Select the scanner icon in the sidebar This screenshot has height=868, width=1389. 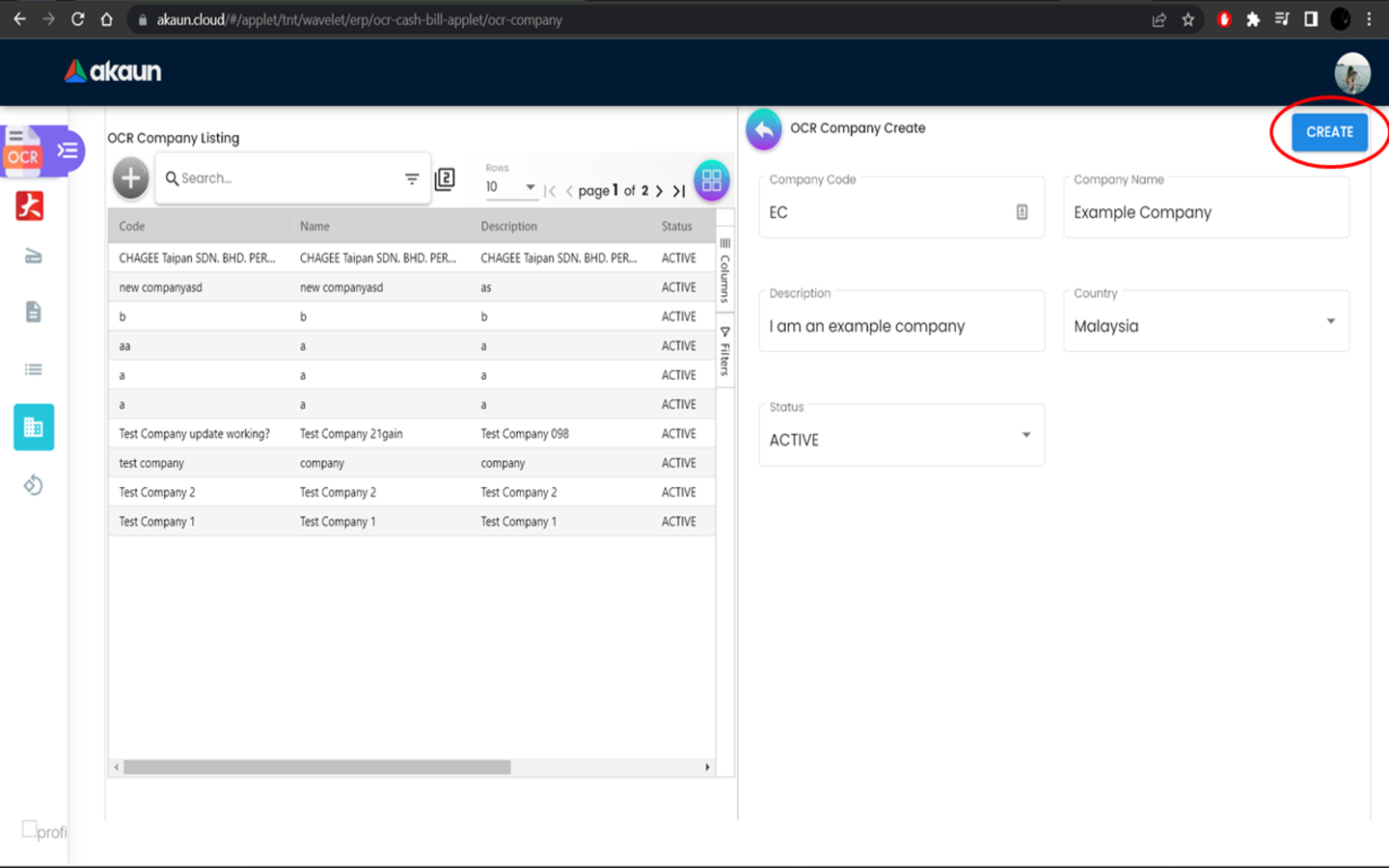33,257
